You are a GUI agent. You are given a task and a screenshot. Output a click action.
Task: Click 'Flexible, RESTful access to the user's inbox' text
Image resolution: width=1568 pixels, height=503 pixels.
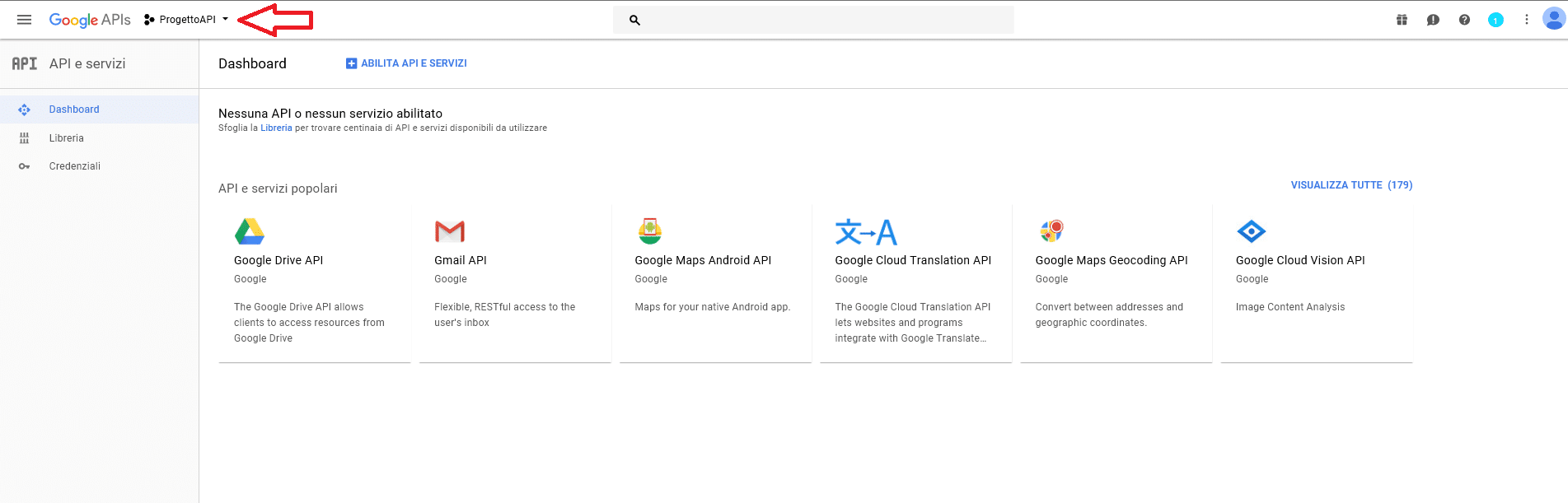point(504,314)
